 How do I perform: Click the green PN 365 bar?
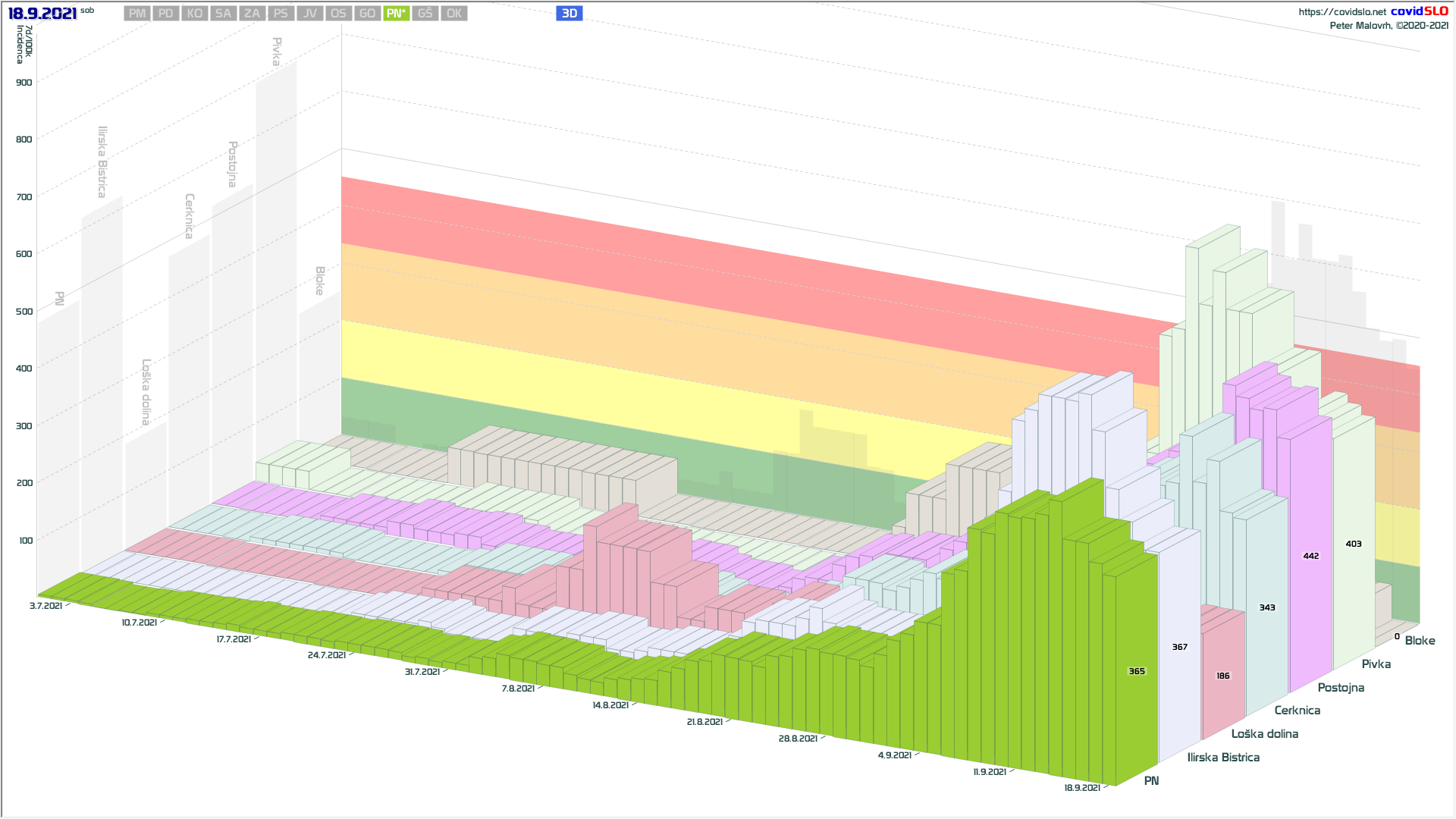[1136, 671]
